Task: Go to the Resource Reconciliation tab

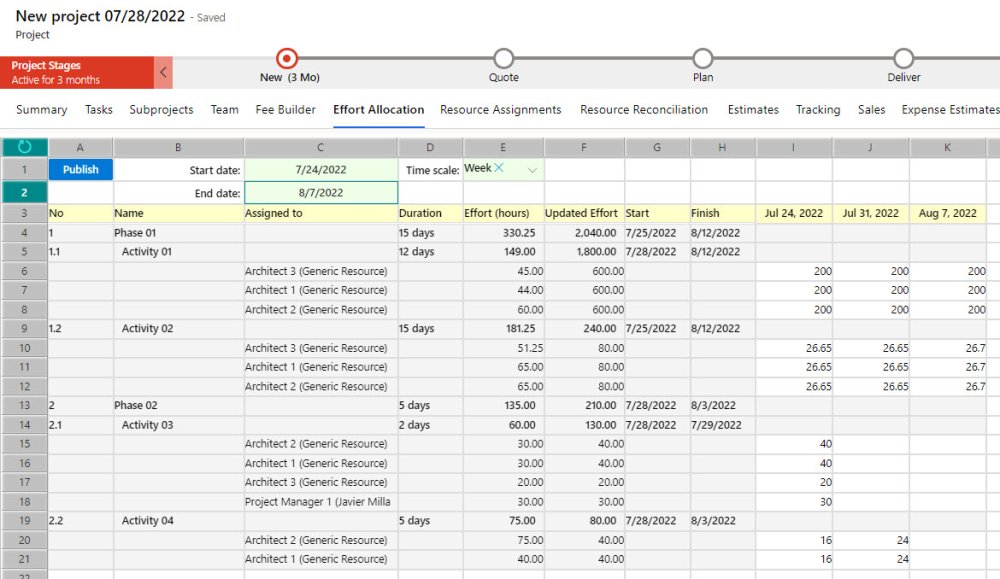Action: pyautogui.click(x=644, y=110)
